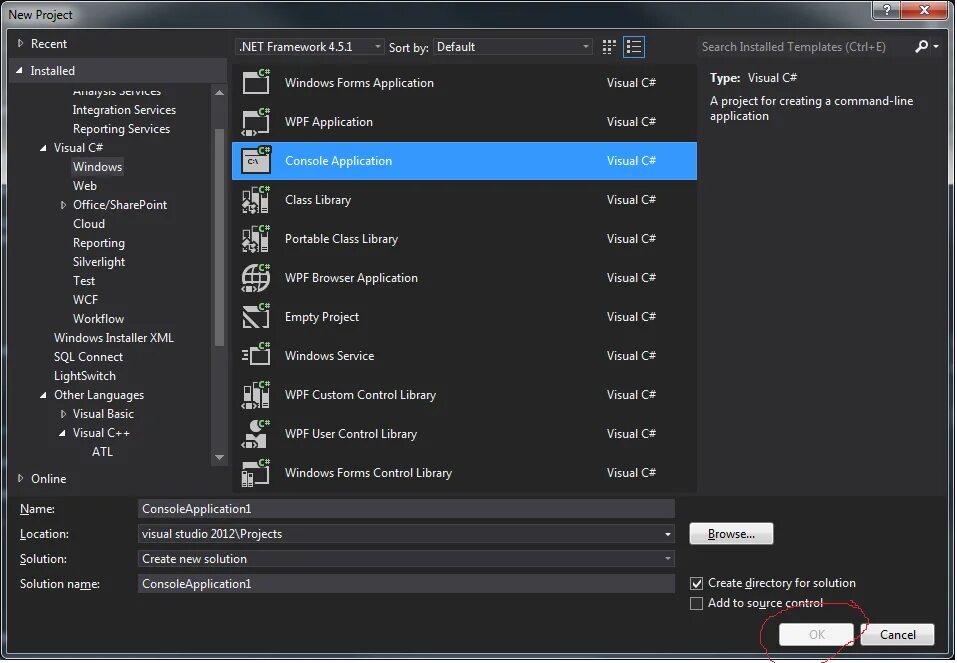
Task: Click the tree scrollbar down arrow
Action: point(219,457)
